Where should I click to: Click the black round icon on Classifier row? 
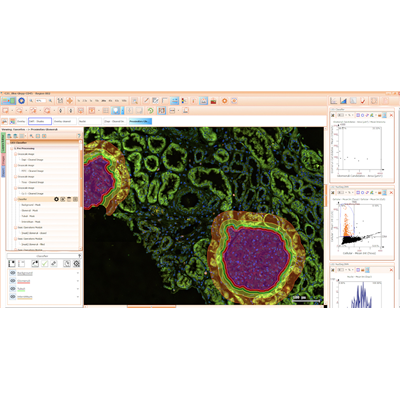coord(56,199)
